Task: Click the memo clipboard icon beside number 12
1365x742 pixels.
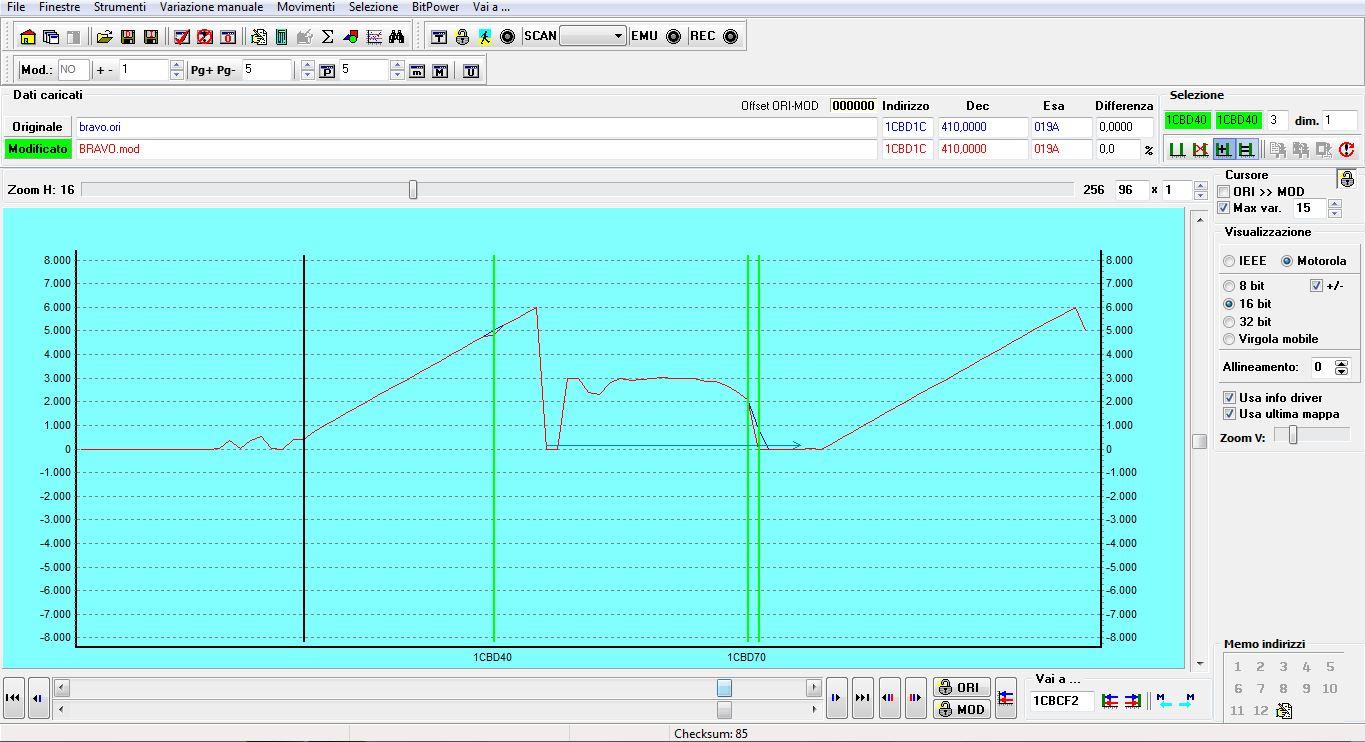Action: (1284, 711)
